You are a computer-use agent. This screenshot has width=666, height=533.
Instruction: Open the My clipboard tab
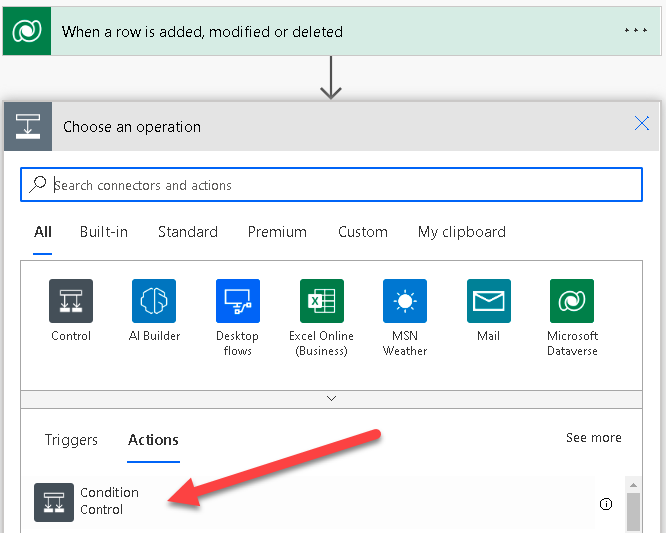(x=462, y=232)
